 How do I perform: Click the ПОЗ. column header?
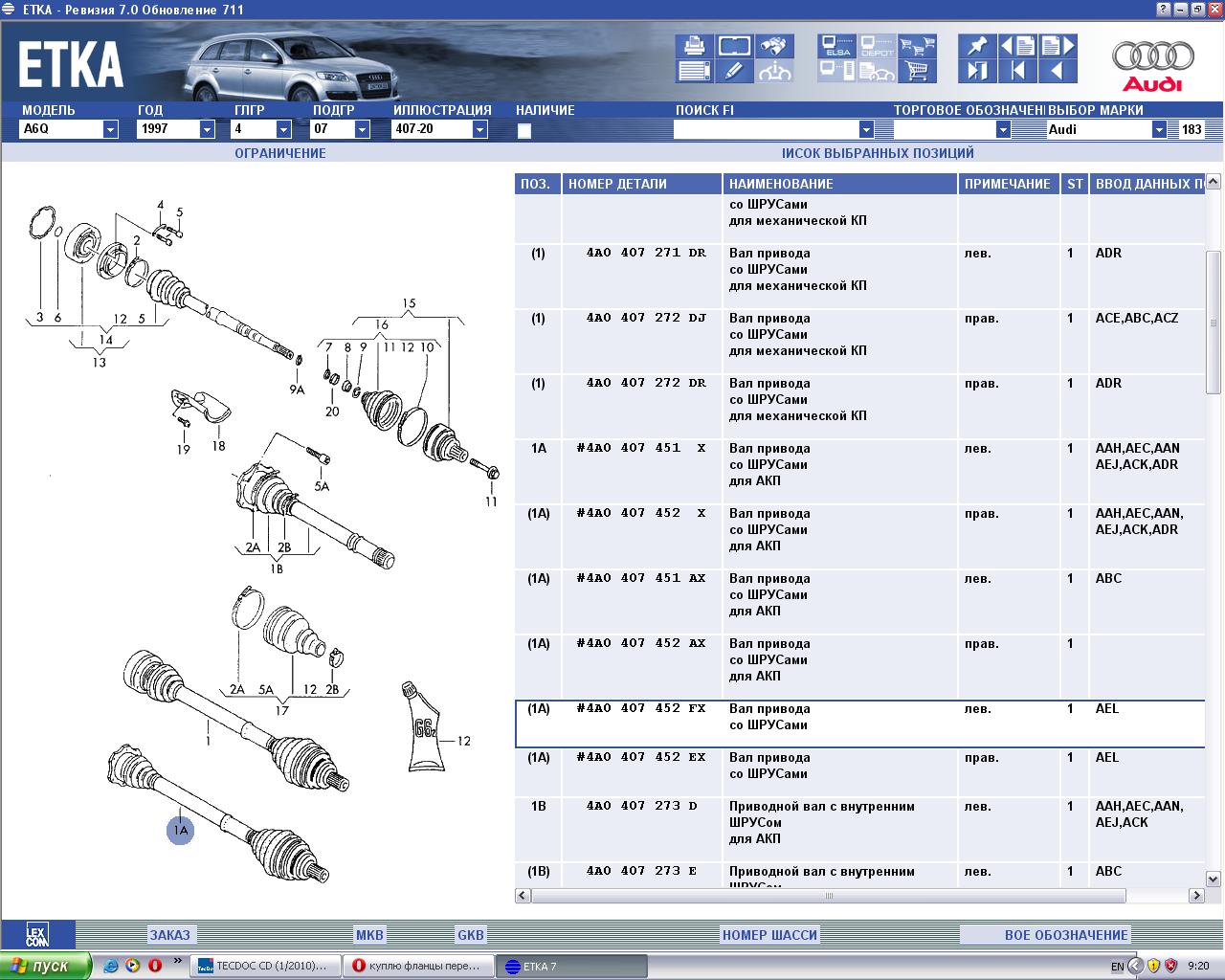tap(538, 184)
